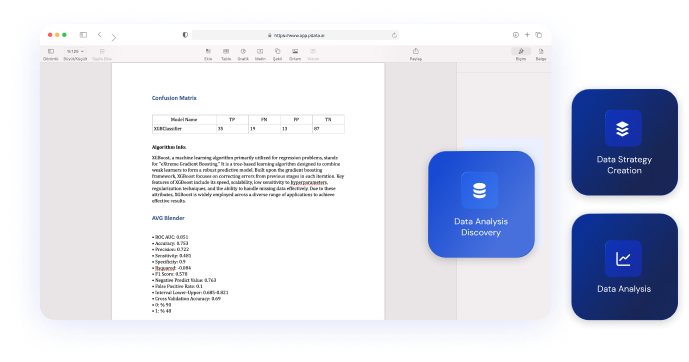Click the layers icon on the Strategy card
The width and height of the screenshot is (689, 362).
click(x=623, y=128)
